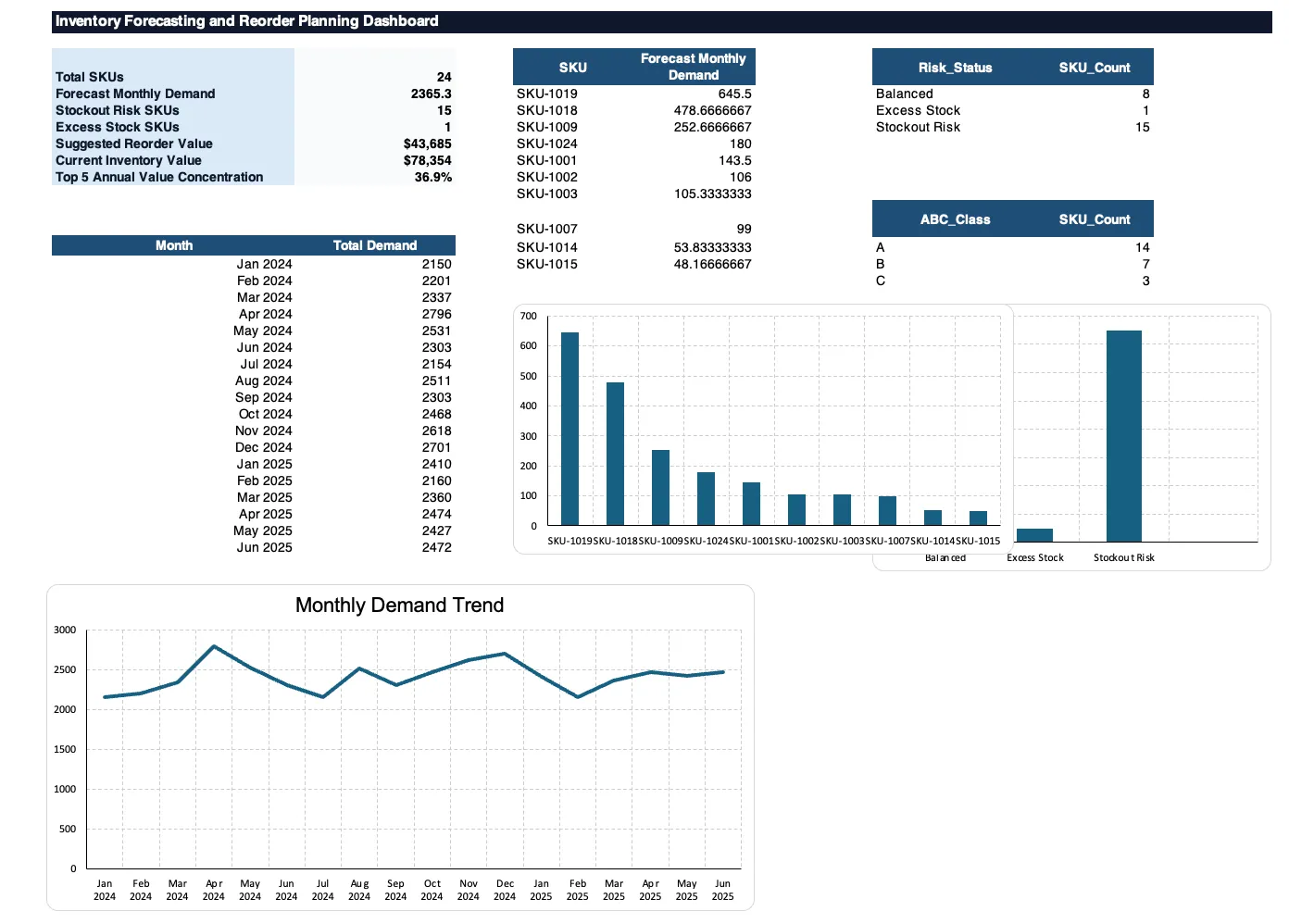Click Suggested Reorder Value $43,685

427,144
